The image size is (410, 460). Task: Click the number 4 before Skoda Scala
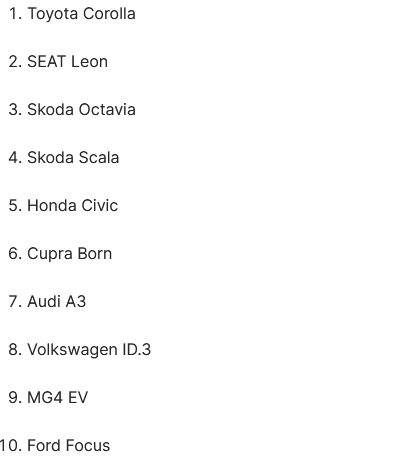[x=15, y=158]
